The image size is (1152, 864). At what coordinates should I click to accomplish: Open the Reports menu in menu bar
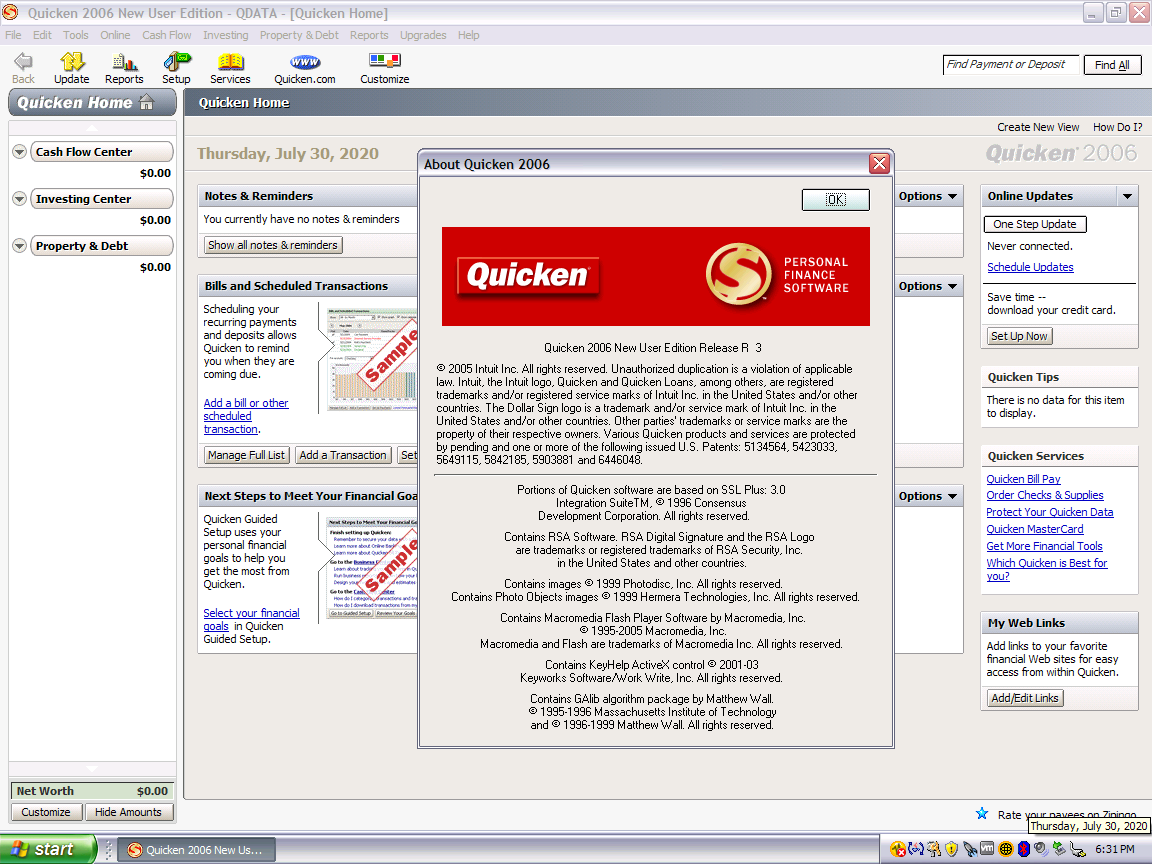tap(369, 35)
